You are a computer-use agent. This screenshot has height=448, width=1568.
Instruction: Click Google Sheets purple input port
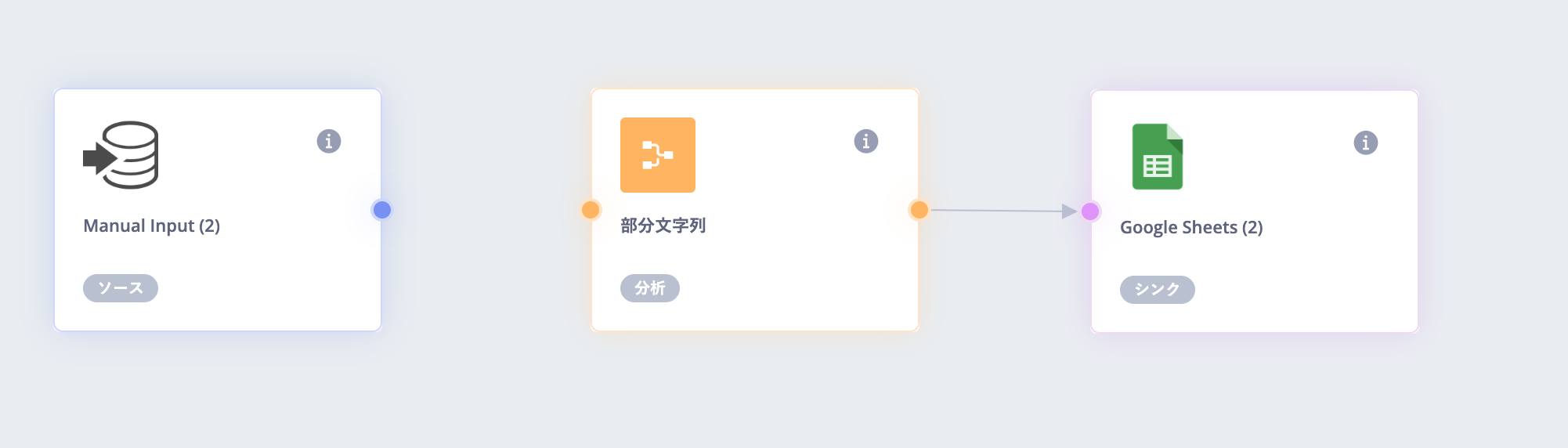click(x=1090, y=211)
